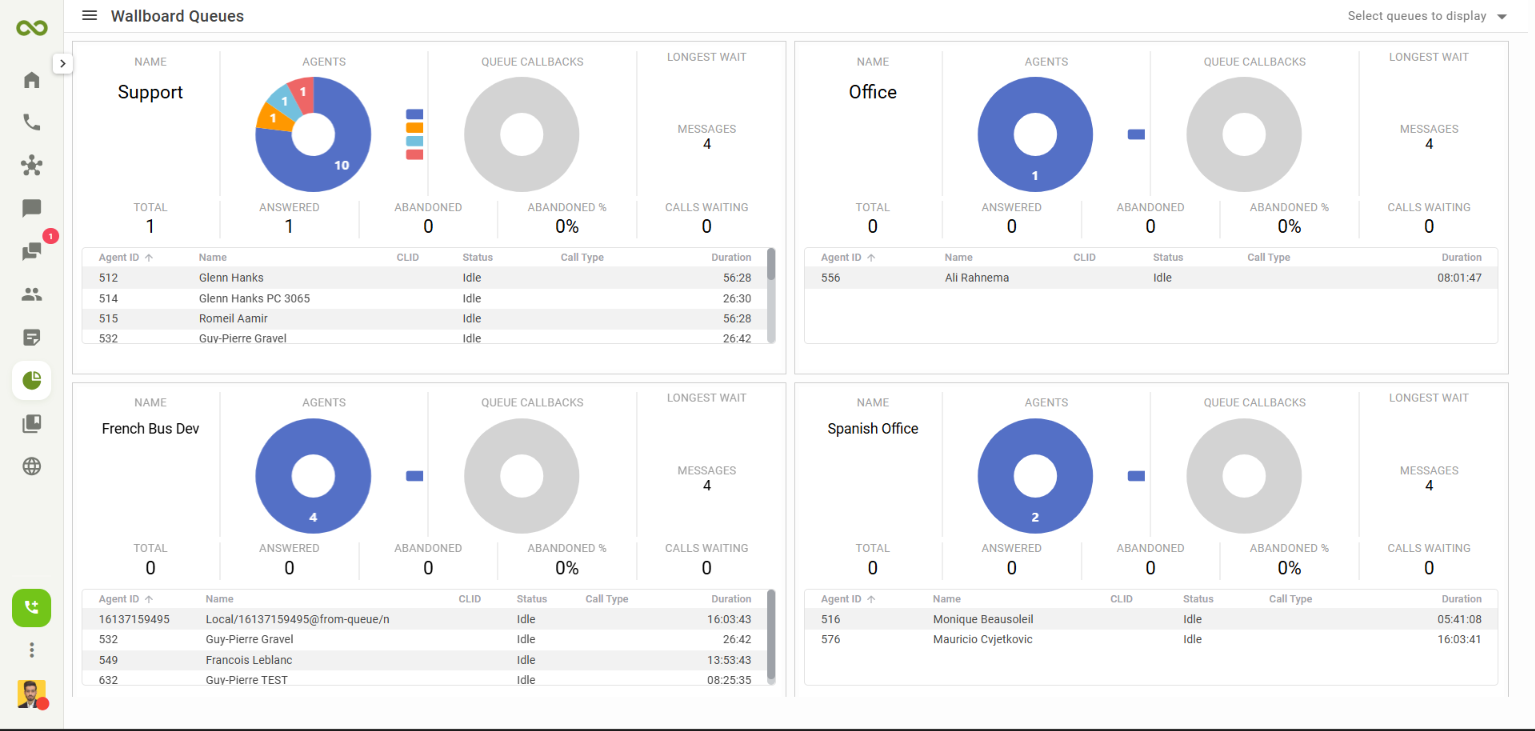1535x731 pixels.
Task: Click the orange legend swatch in Support
Action: point(415,128)
